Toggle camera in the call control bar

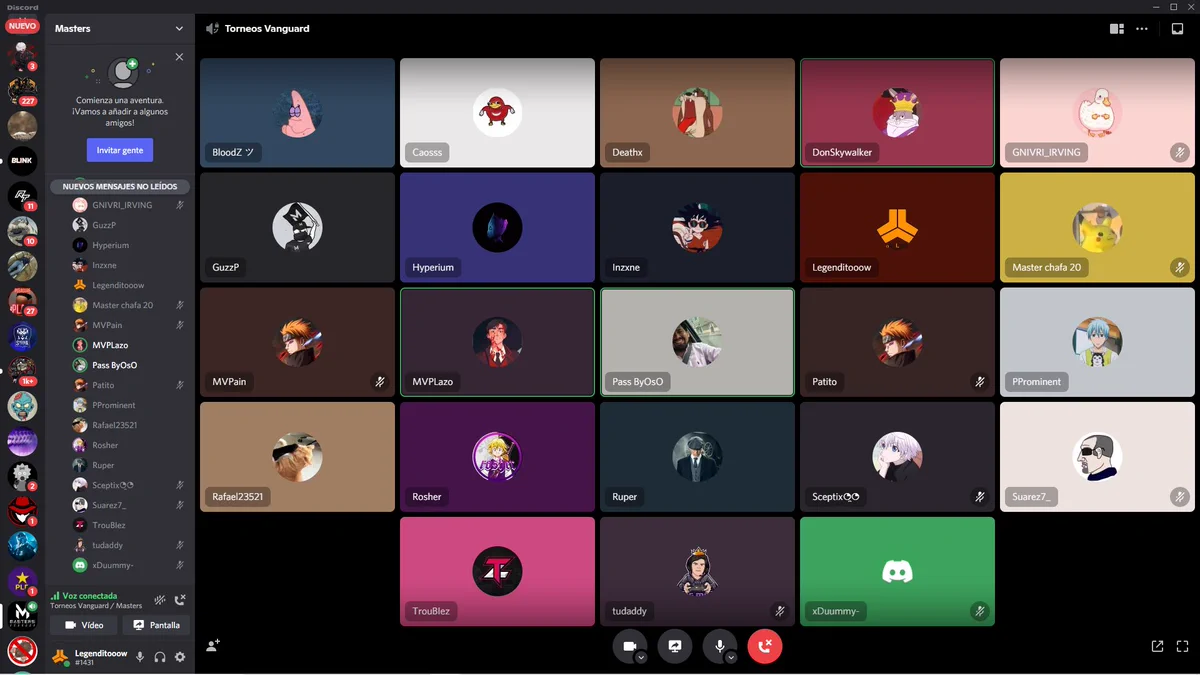point(629,646)
